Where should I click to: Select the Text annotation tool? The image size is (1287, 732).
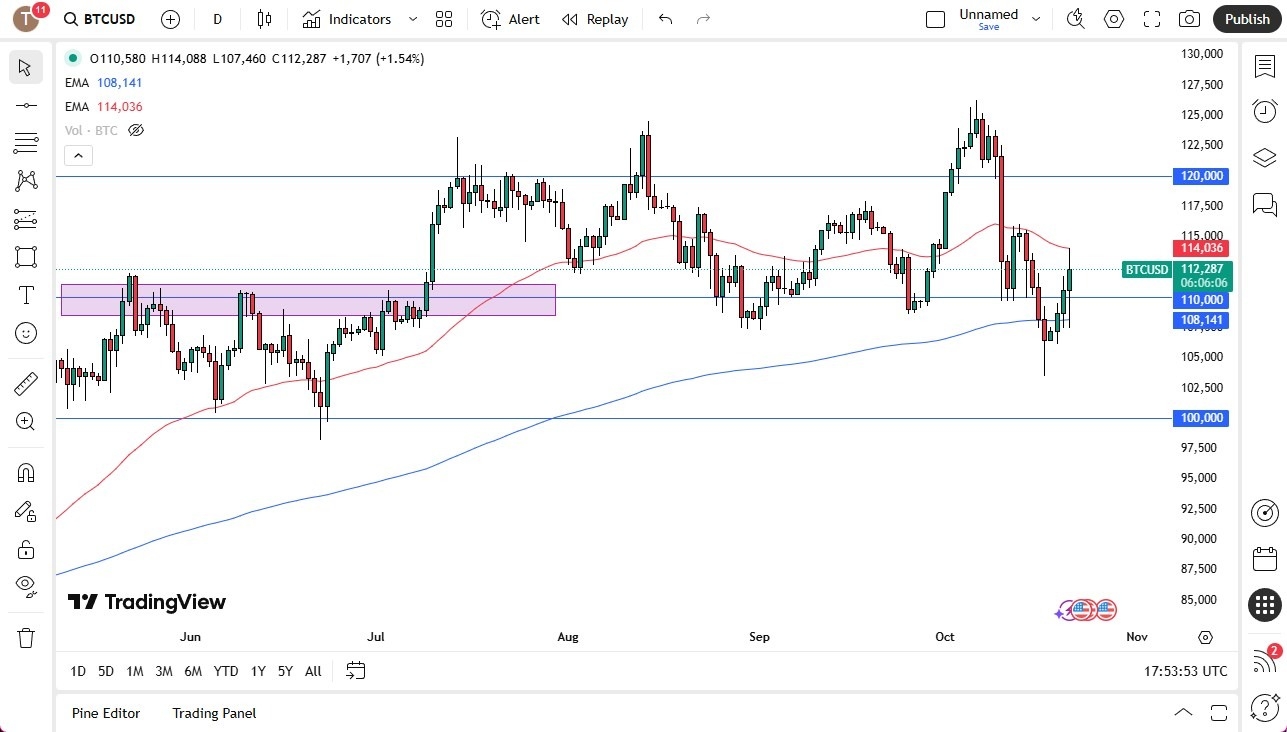pyautogui.click(x=26, y=294)
